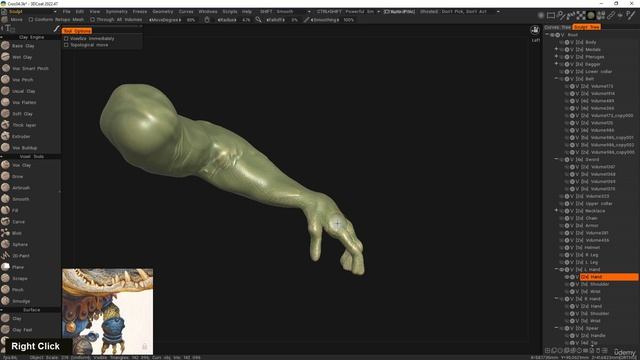Toggle Conform Retopo Mesh checkbox
This screenshot has height=360, width=640.
(x=31, y=20)
